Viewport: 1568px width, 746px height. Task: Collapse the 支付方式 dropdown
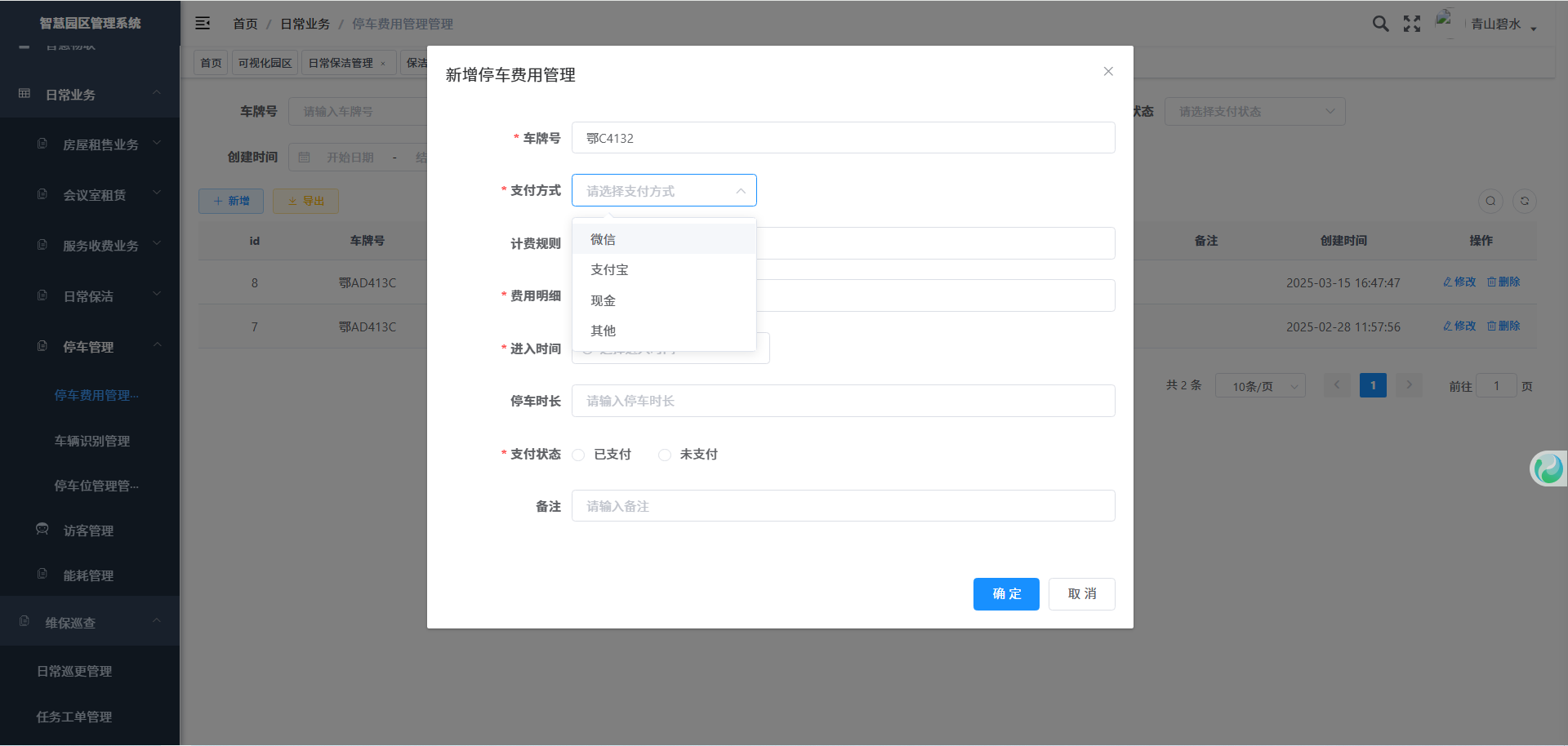coord(740,191)
